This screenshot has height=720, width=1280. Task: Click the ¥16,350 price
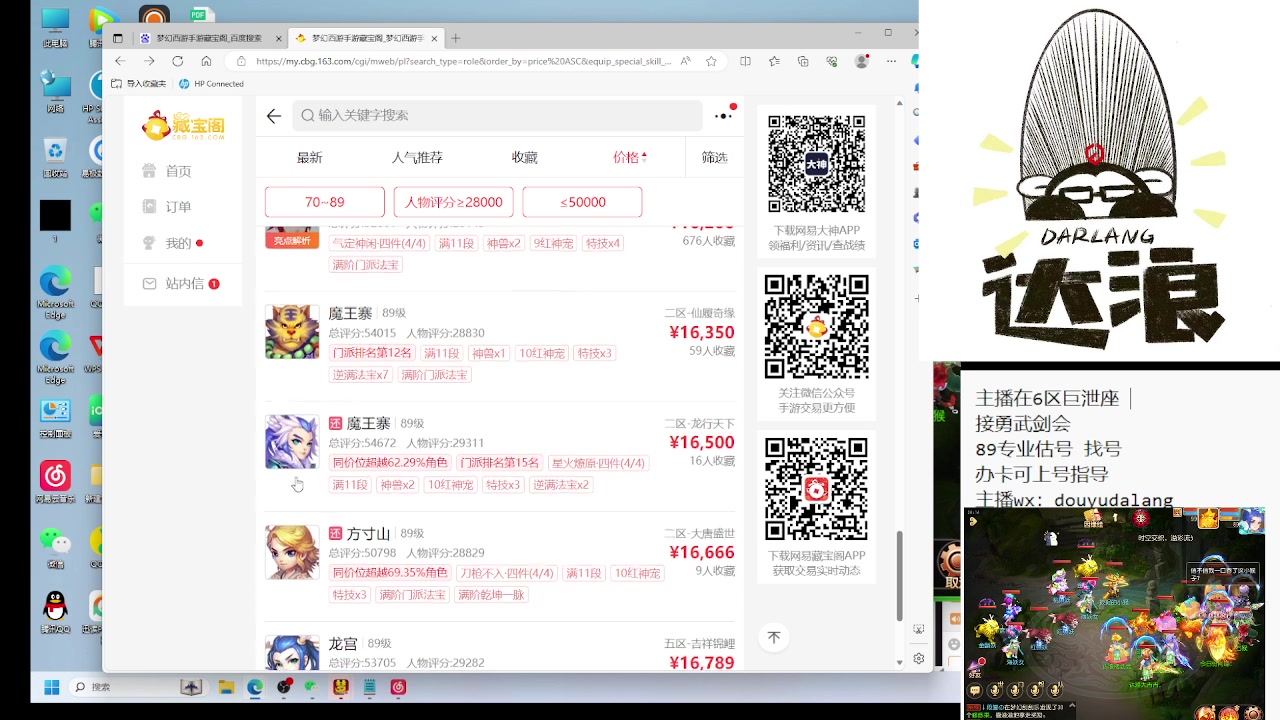click(702, 333)
